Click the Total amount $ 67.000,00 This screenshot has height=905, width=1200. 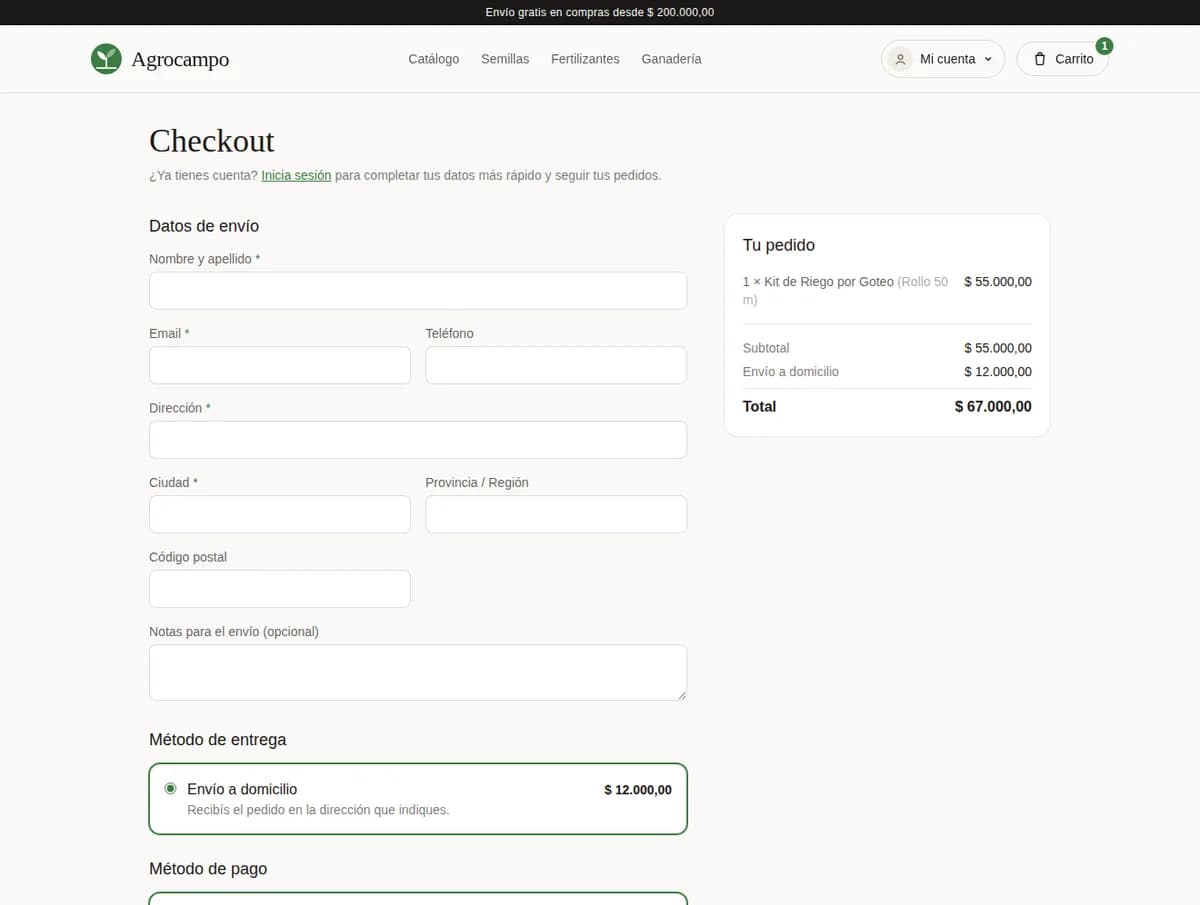coord(993,406)
